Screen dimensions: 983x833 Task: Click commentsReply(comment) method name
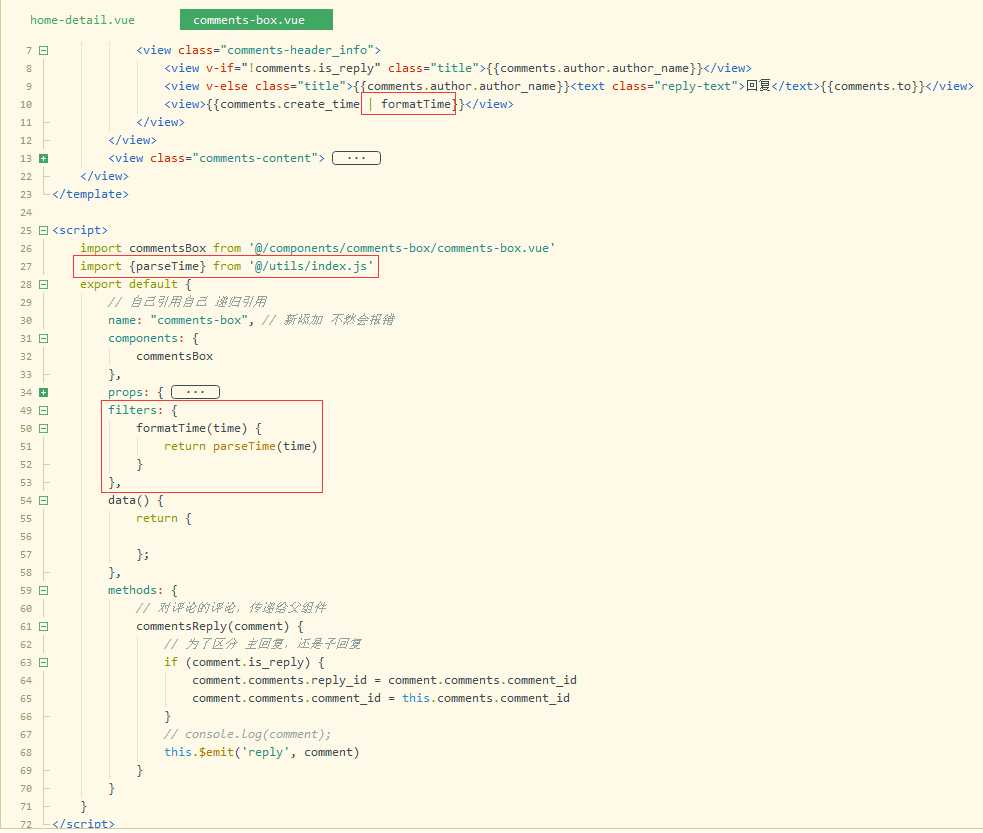[x=213, y=627]
